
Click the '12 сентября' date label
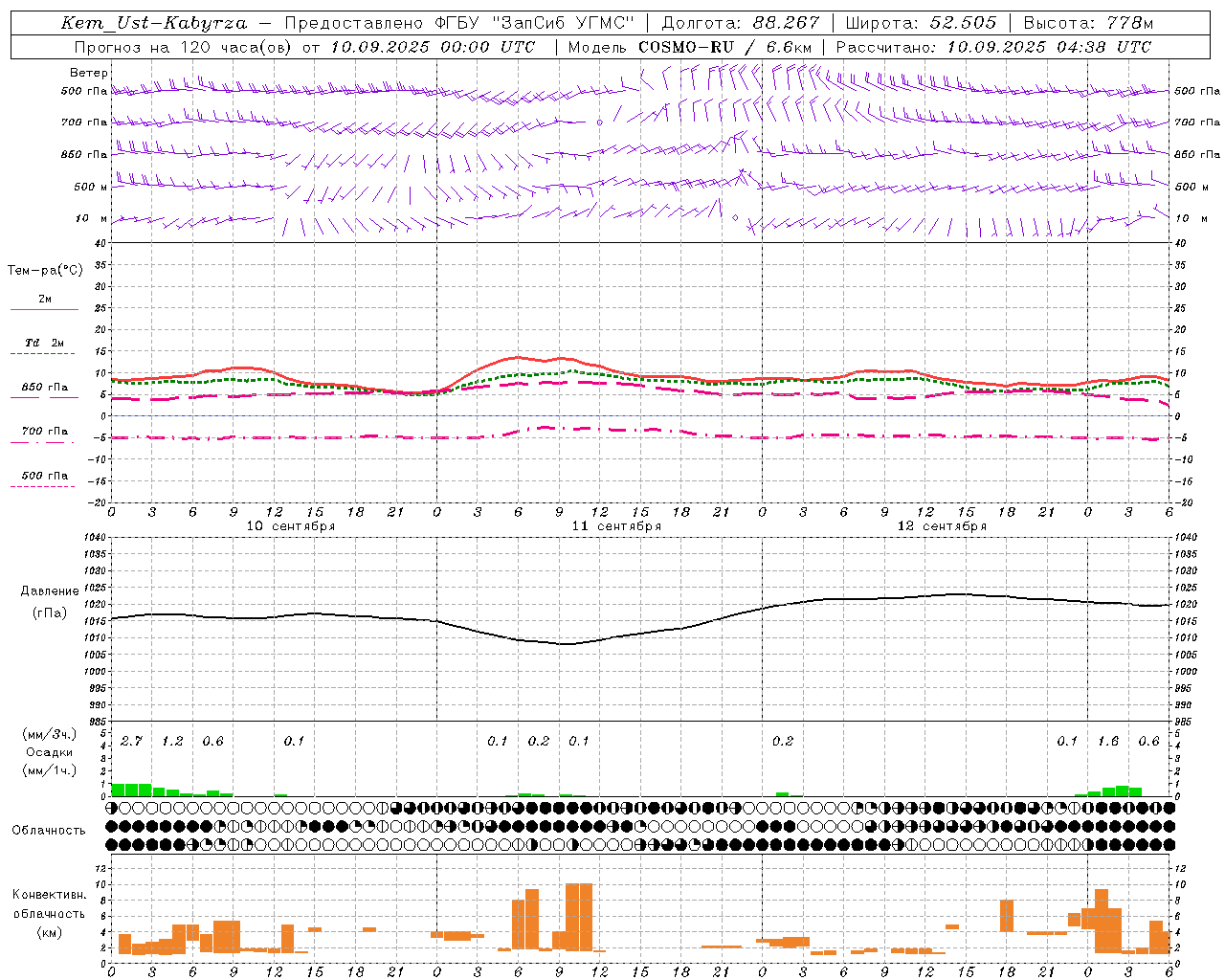tap(942, 526)
